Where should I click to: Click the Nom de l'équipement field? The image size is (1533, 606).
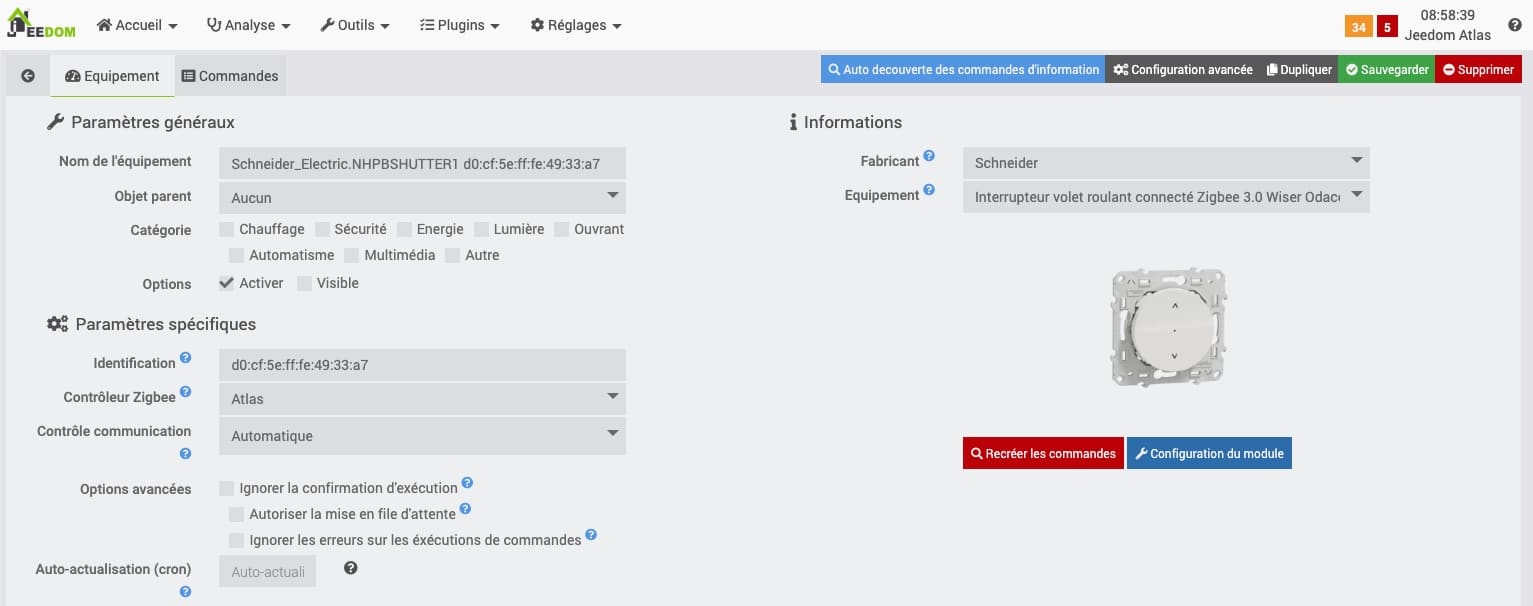(422, 164)
